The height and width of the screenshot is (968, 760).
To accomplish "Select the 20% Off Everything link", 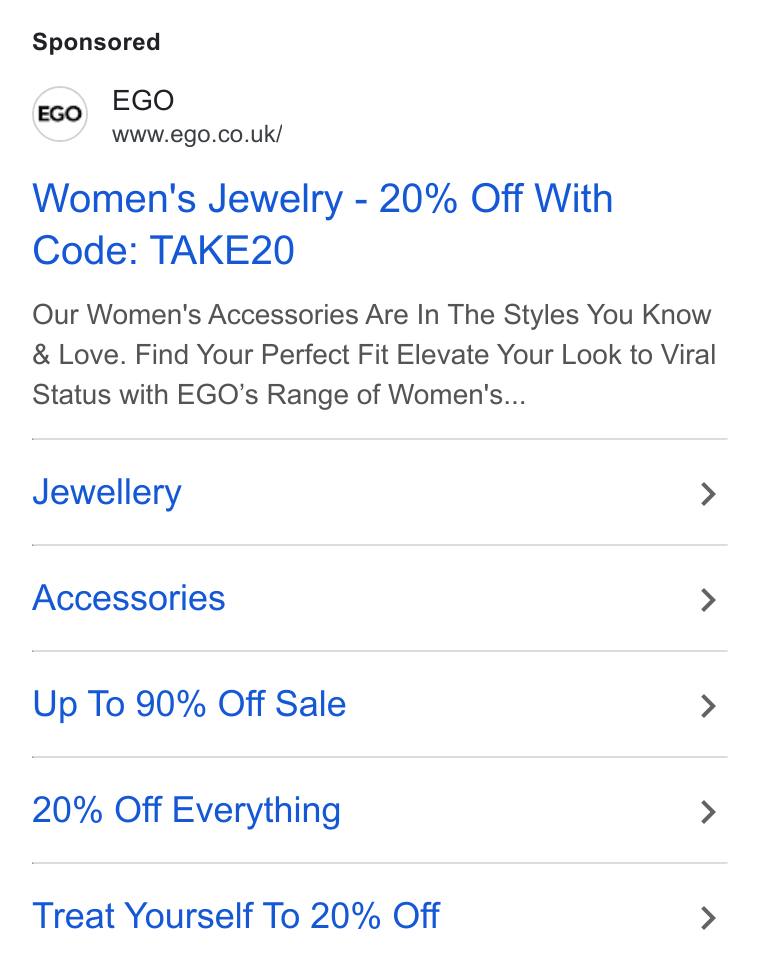I will click(186, 811).
